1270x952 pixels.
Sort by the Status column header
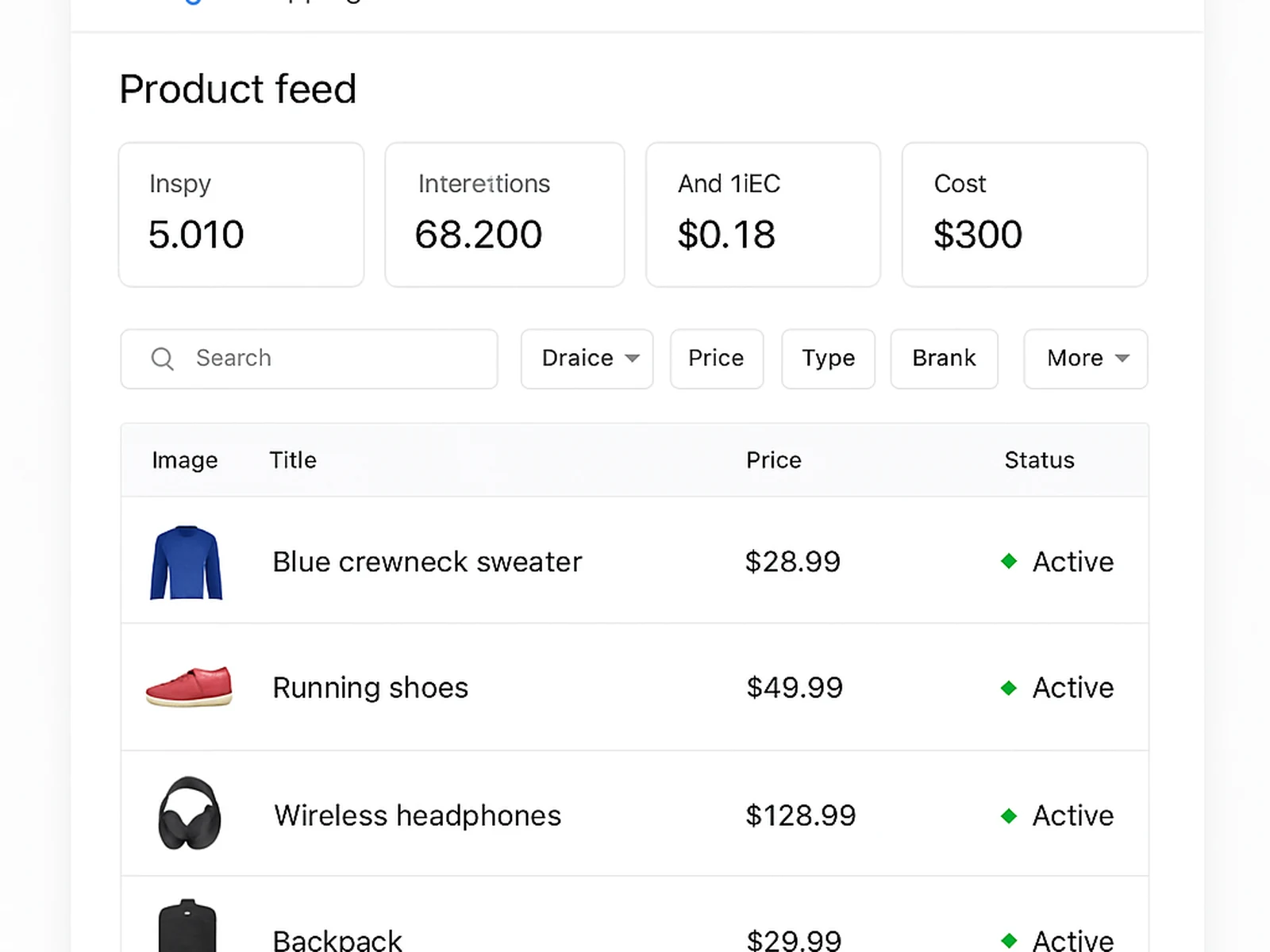pyautogui.click(x=1039, y=460)
